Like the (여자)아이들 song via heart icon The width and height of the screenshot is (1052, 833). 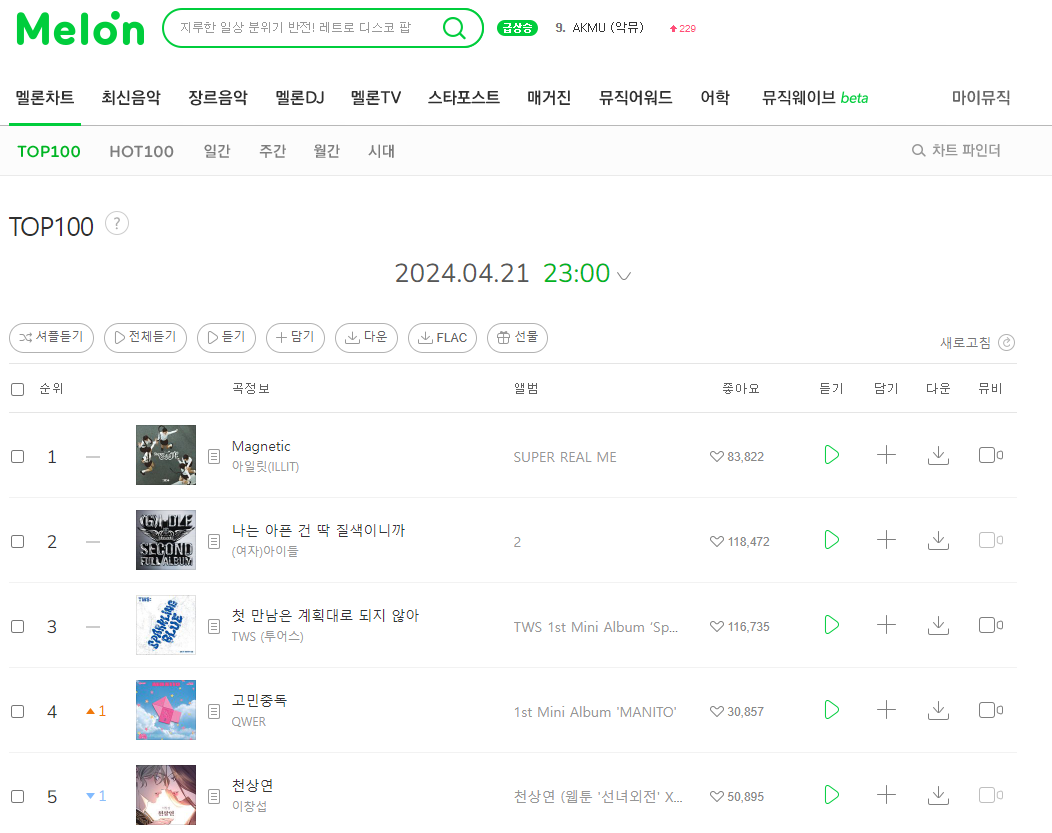pos(717,541)
